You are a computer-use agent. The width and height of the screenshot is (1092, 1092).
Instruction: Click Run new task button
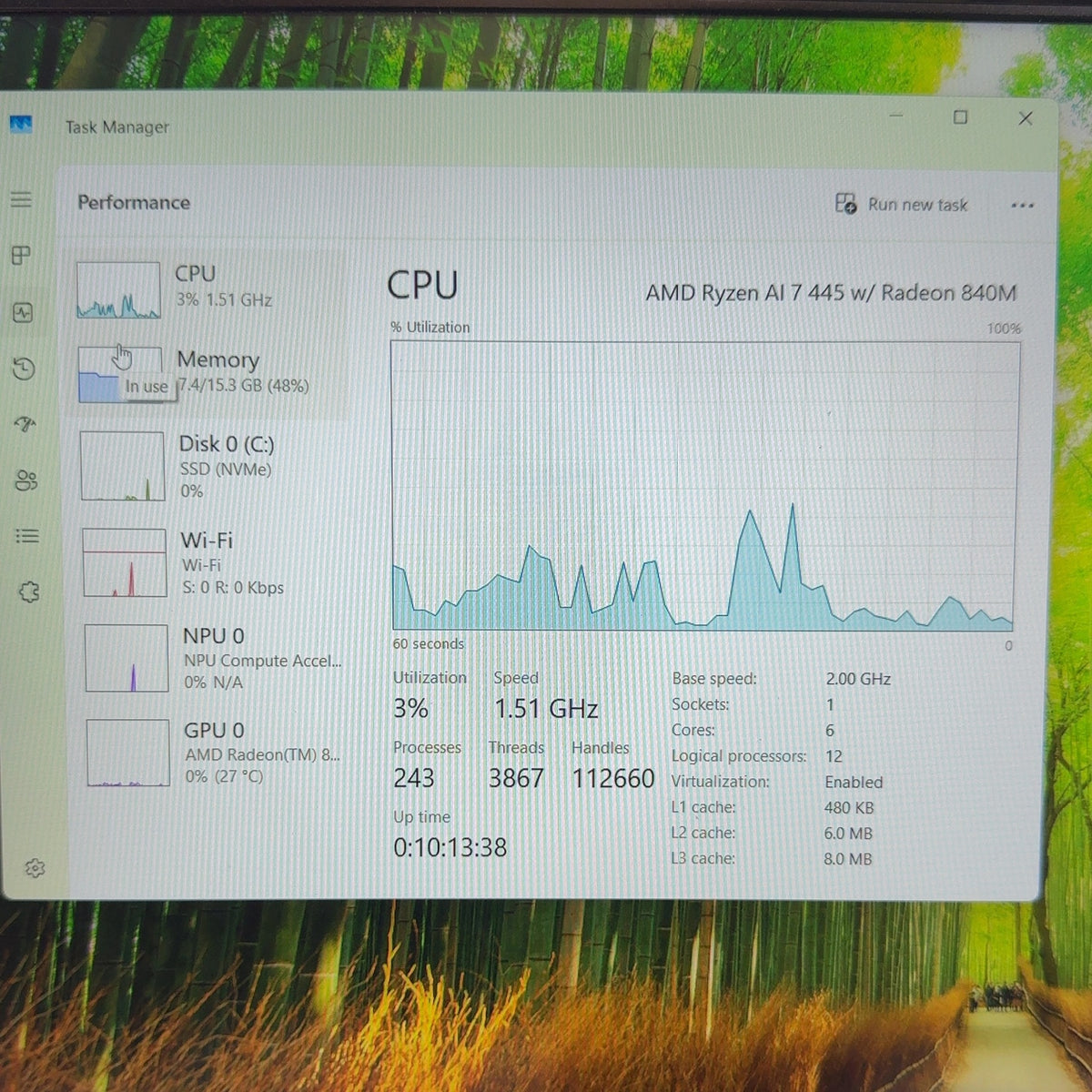902,204
